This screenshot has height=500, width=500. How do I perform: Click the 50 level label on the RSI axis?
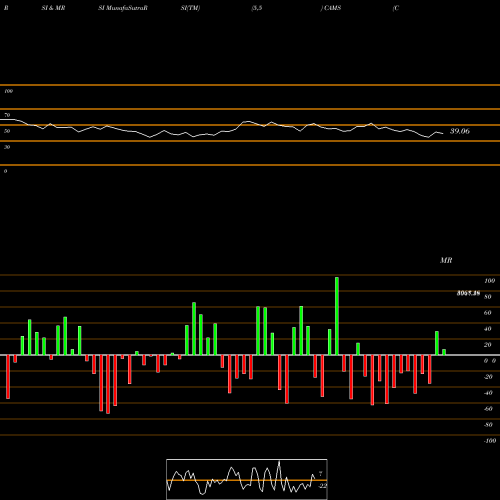pos(7,131)
